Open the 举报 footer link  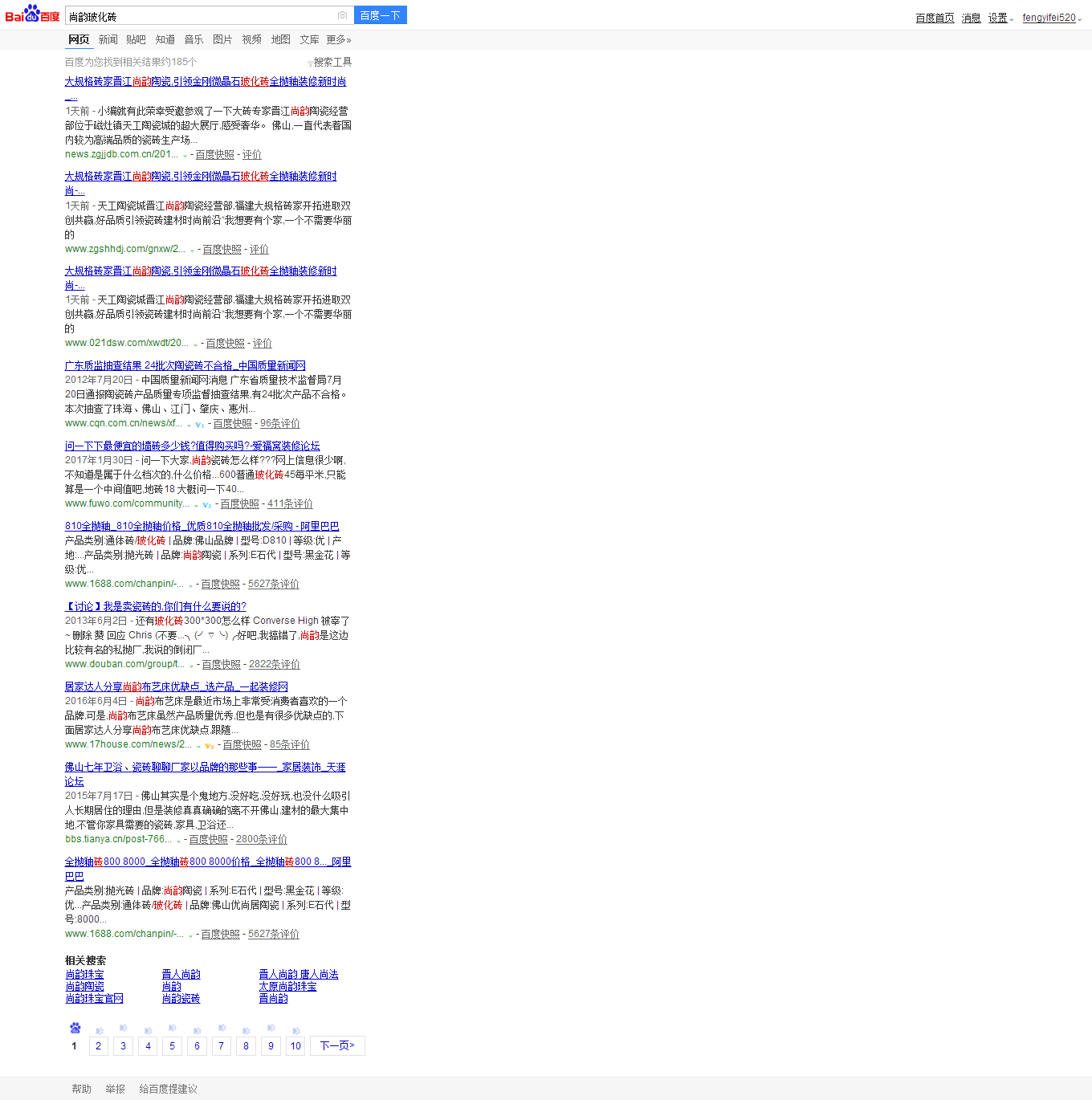point(115,1089)
